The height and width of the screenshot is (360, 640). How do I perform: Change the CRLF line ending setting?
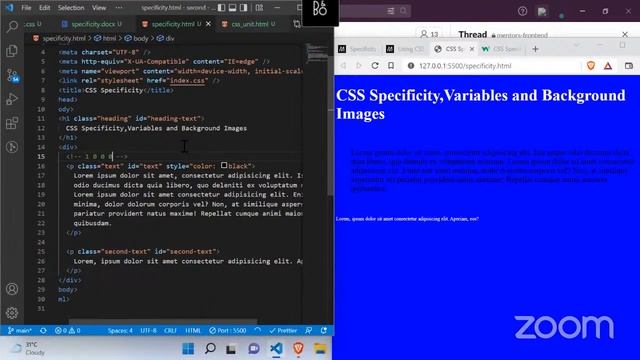point(170,331)
